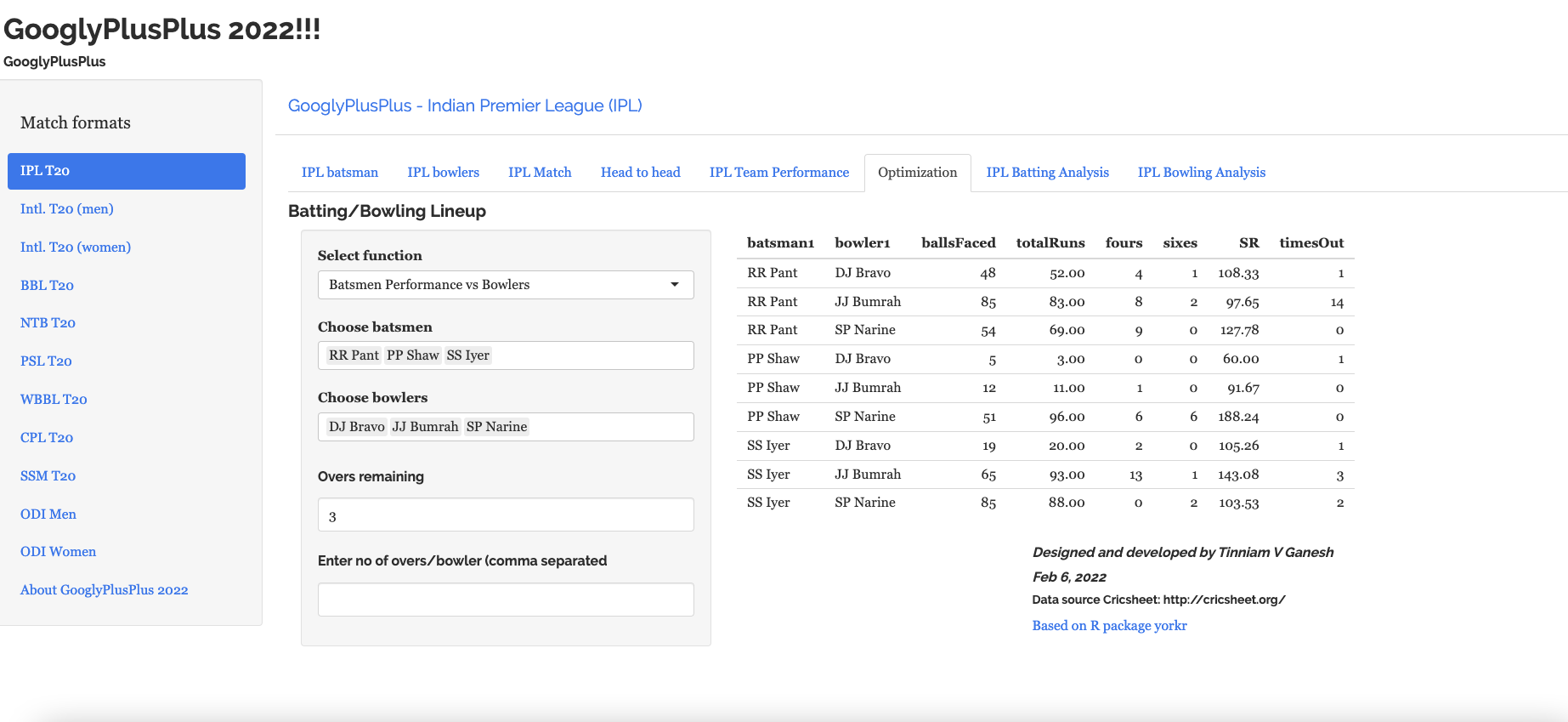This screenshot has height=722, width=1568.
Task: Open the IPL Bowling Analysis tab
Action: pos(1201,173)
